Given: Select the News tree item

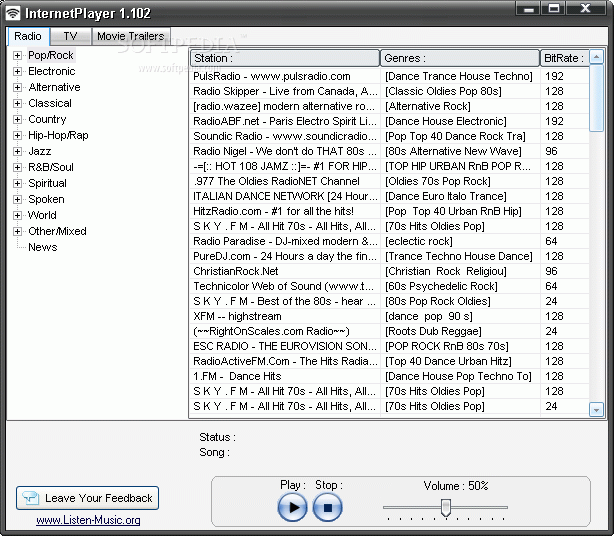Looking at the screenshot, I should click(x=43, y=247).
